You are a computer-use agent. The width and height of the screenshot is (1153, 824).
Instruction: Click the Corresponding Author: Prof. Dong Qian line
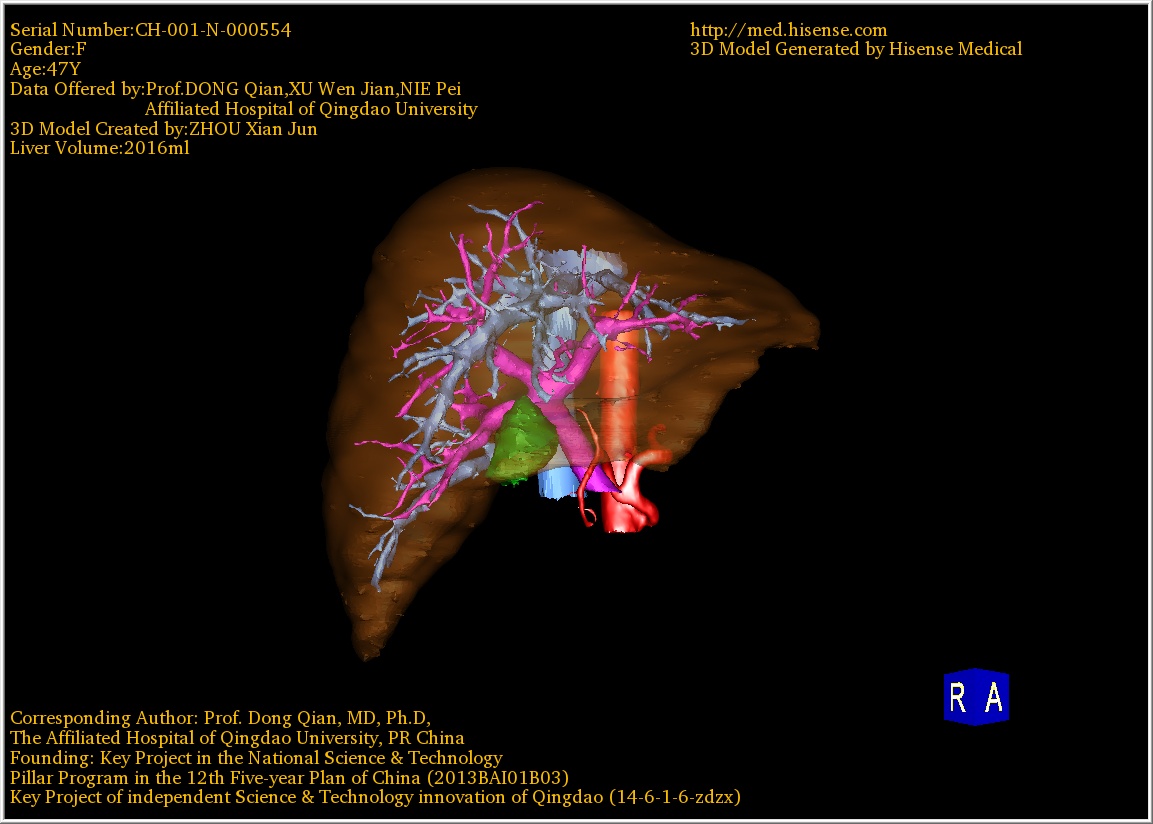(221, 717)
